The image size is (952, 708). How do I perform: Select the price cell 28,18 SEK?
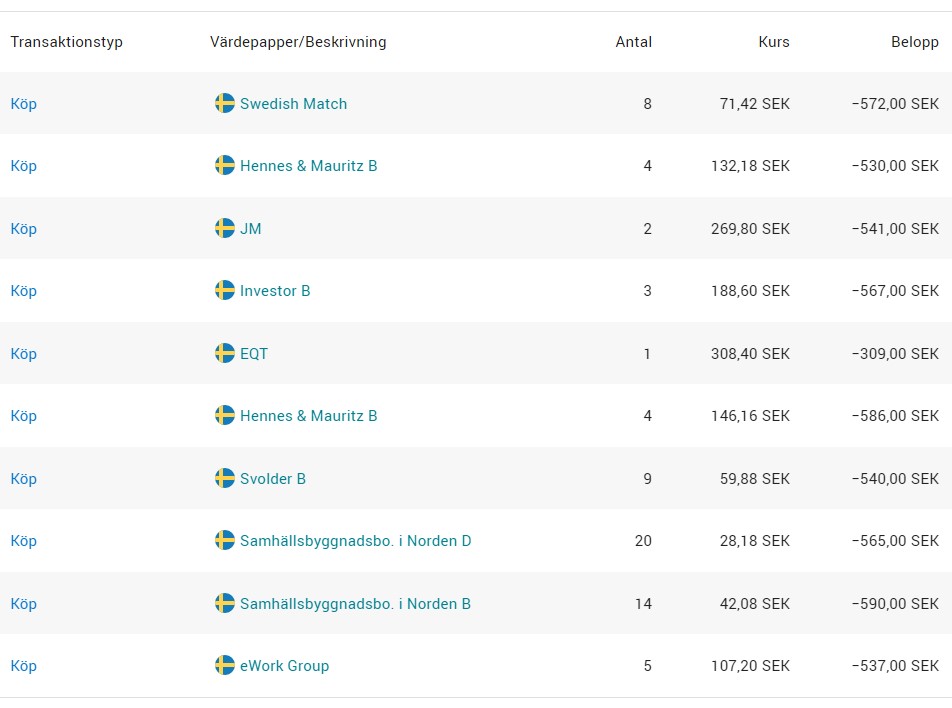(x=755, y=541)
